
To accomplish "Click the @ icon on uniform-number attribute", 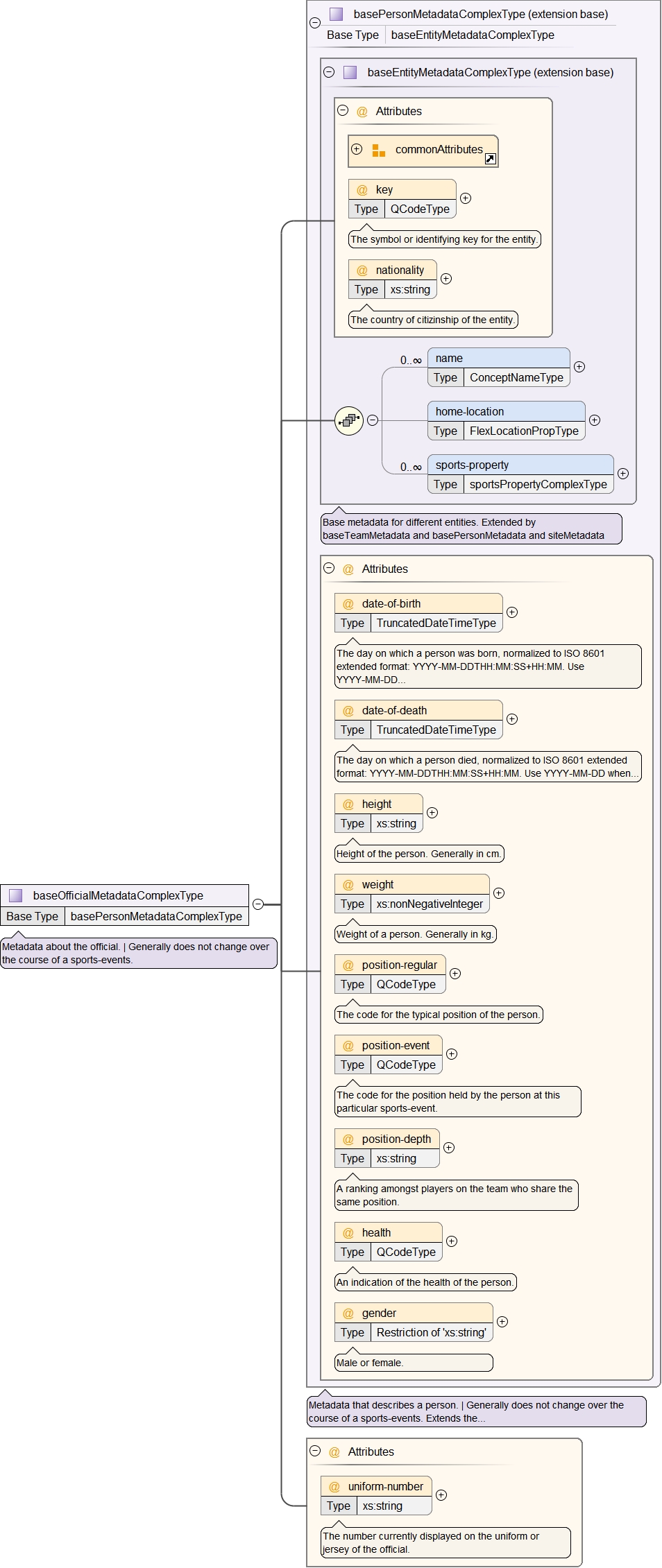I will (334, 1487).
